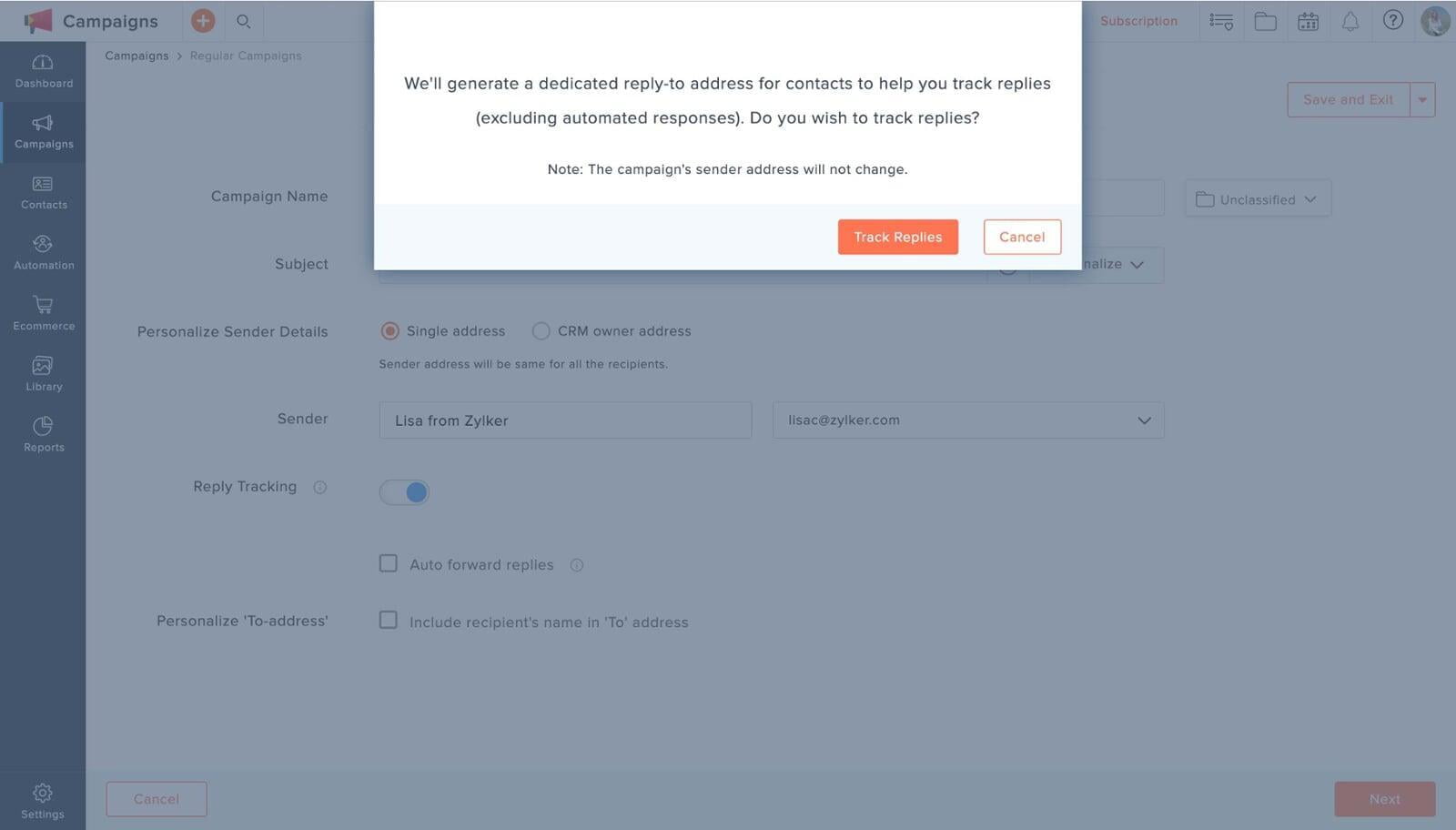Toggle the Reply Tracking switch
This screenshot has width=1456, height=830.
(x=404, y=492)
